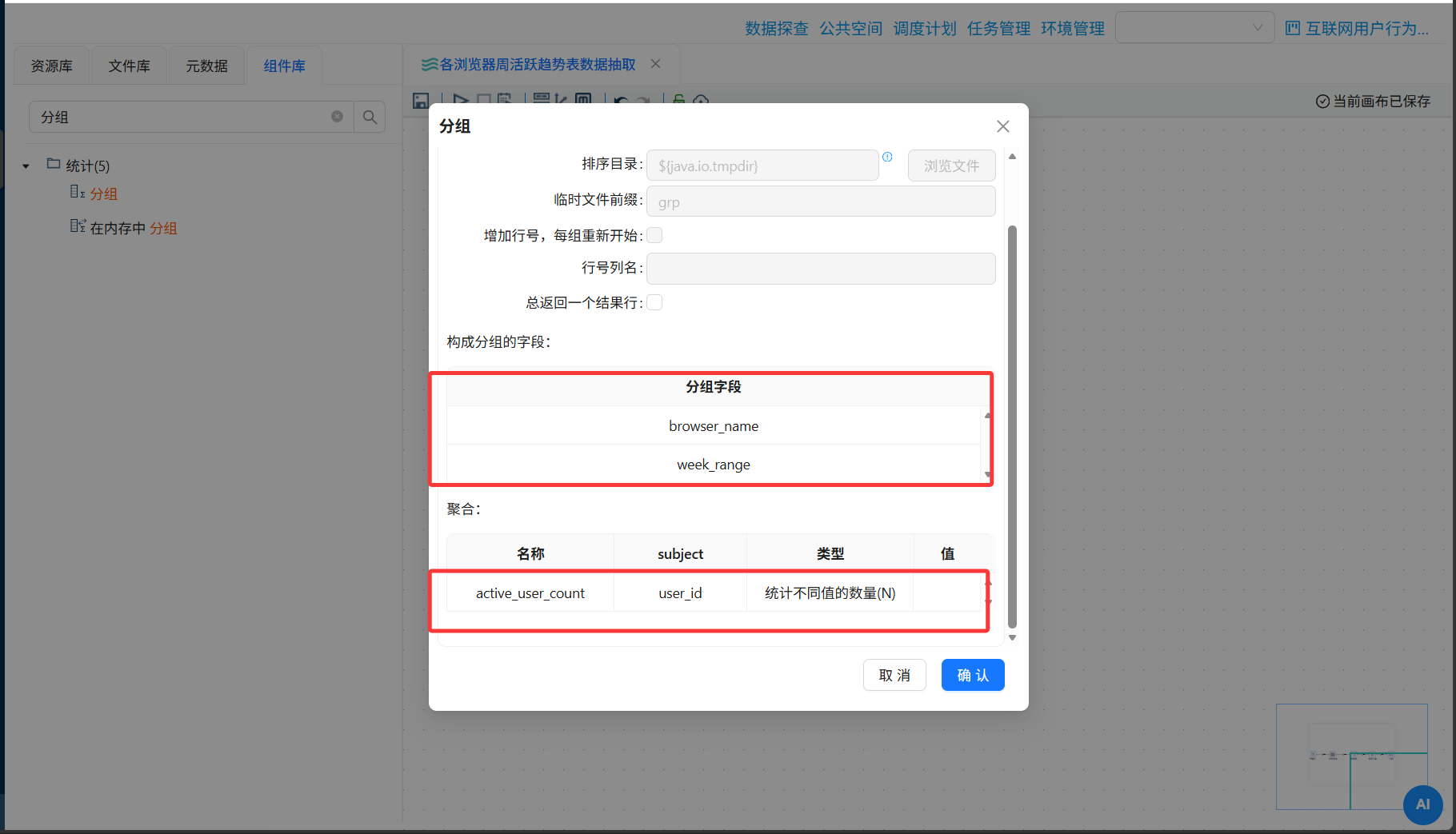
Task: Click the info icon beside 排序目录
Action: pyautogui.click(x=887, y=157)
